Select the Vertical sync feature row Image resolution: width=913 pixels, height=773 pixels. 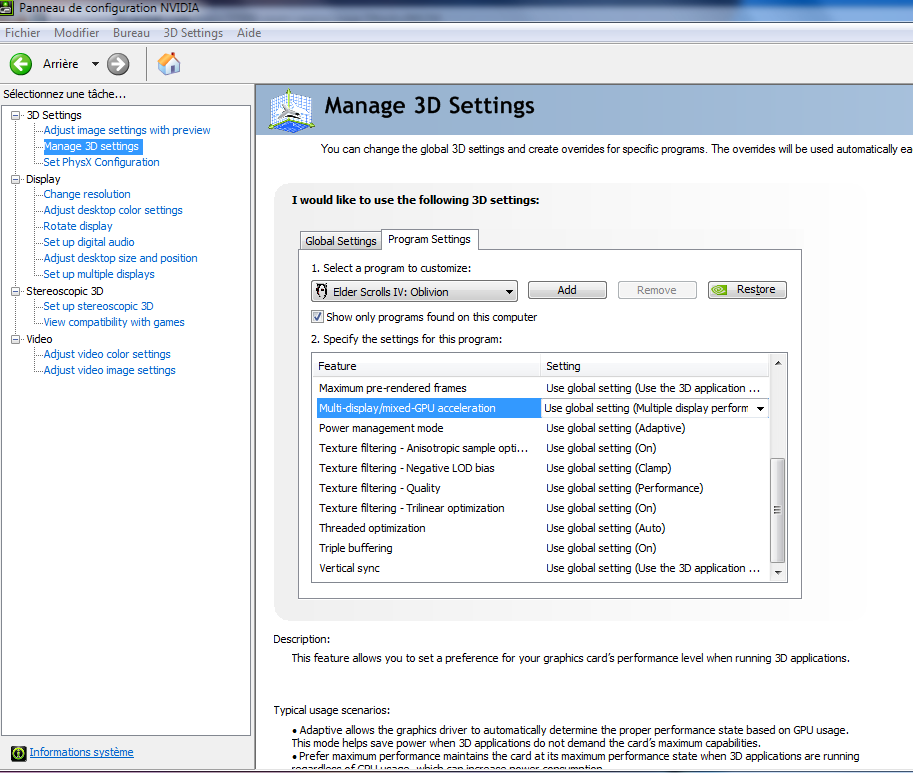(x=349, y=568)
